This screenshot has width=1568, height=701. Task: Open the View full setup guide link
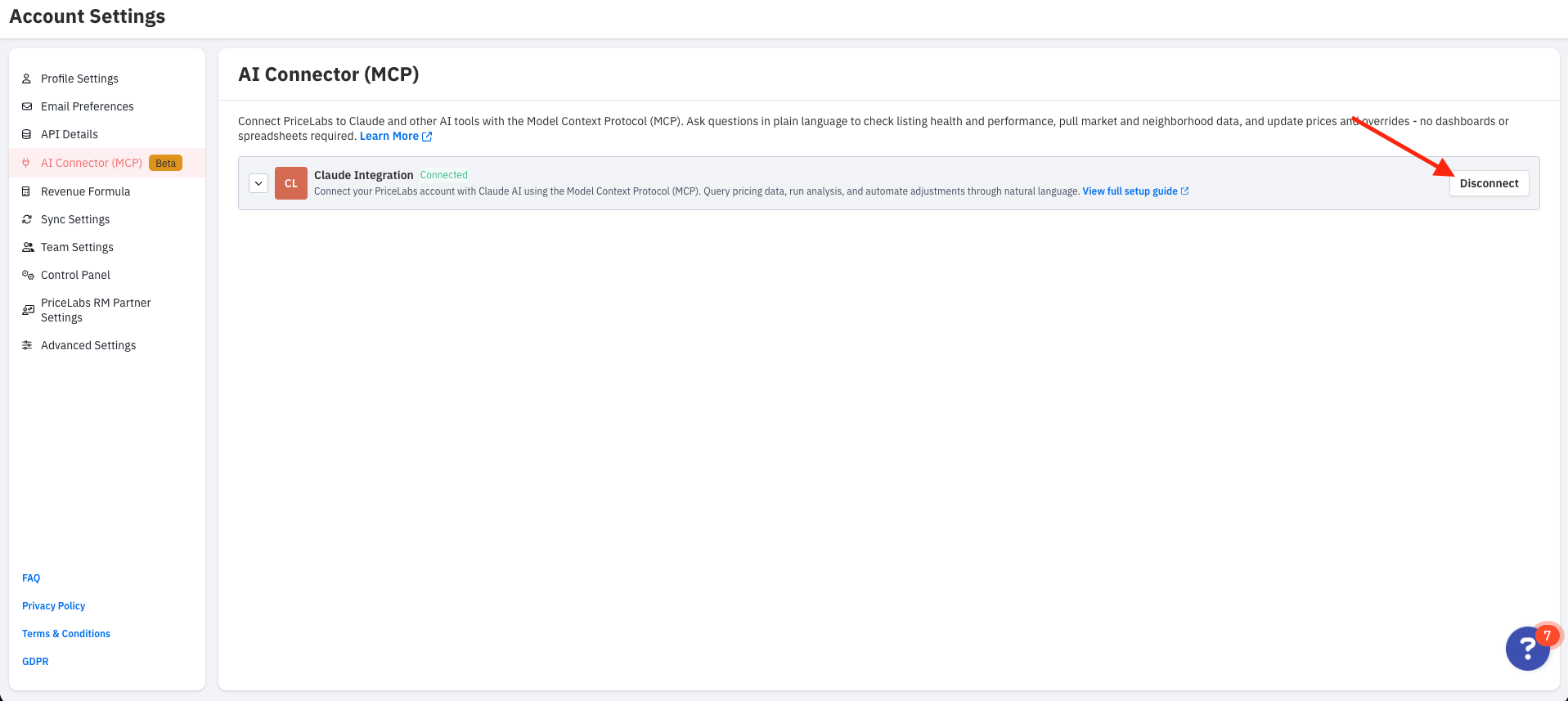[1130, 191]
